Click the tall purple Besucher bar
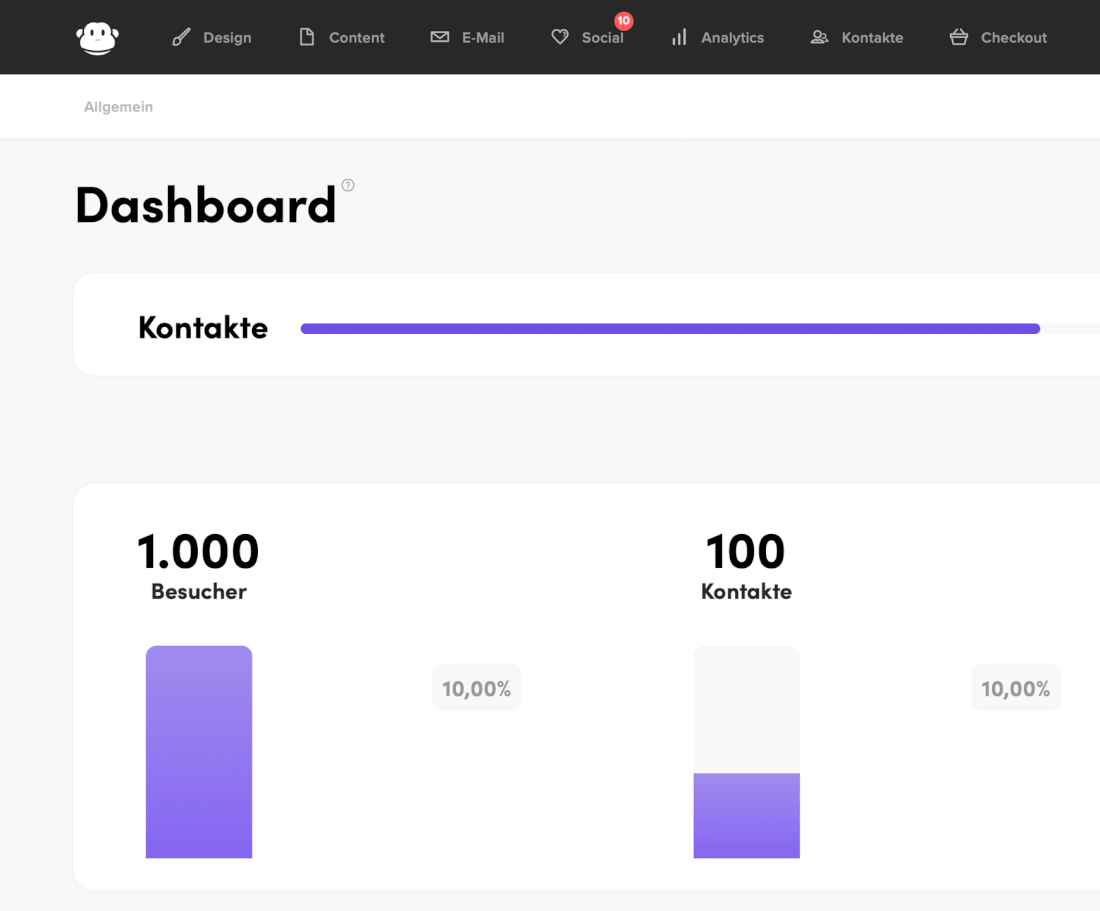 click(199, 752)
